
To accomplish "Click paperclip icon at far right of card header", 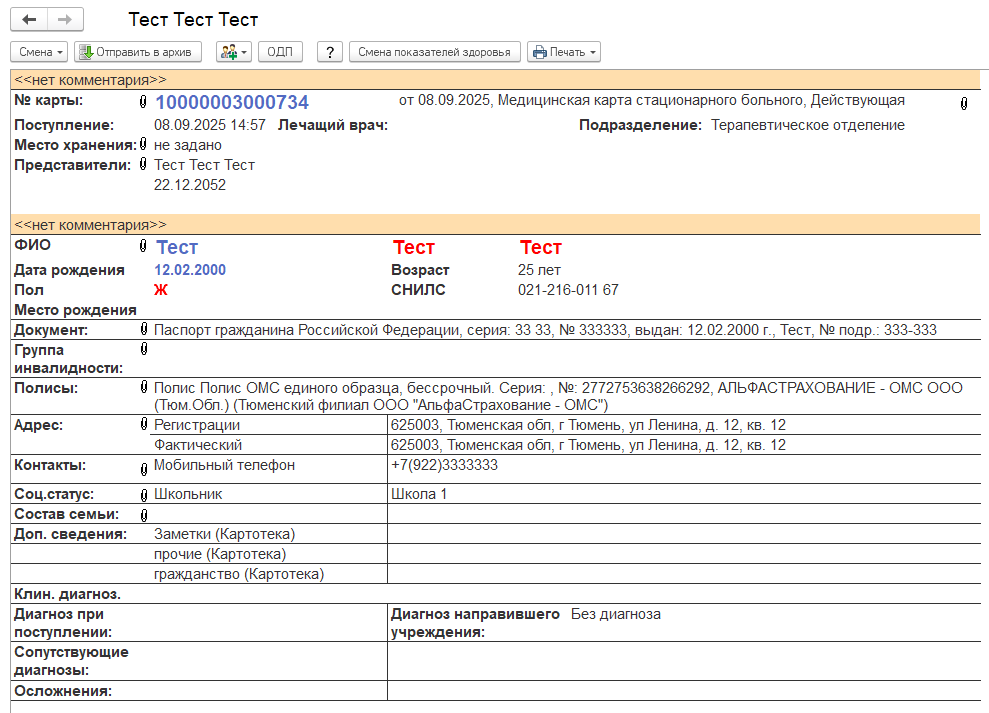I will point(964,103).
